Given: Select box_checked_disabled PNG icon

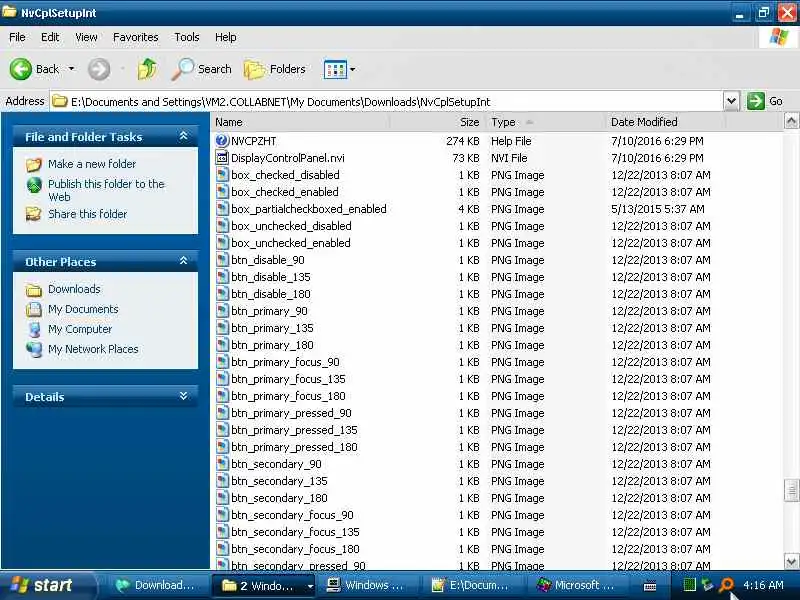Looking at the screenshot, I should (x=222, y=175).
